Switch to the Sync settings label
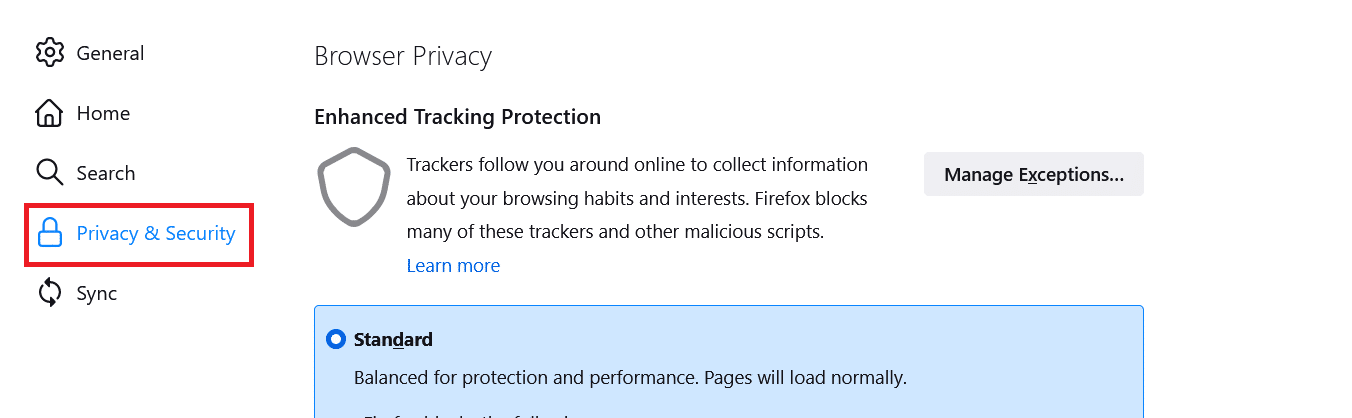The width and height of the screenshot is (1352, 418). coord(97,293)
